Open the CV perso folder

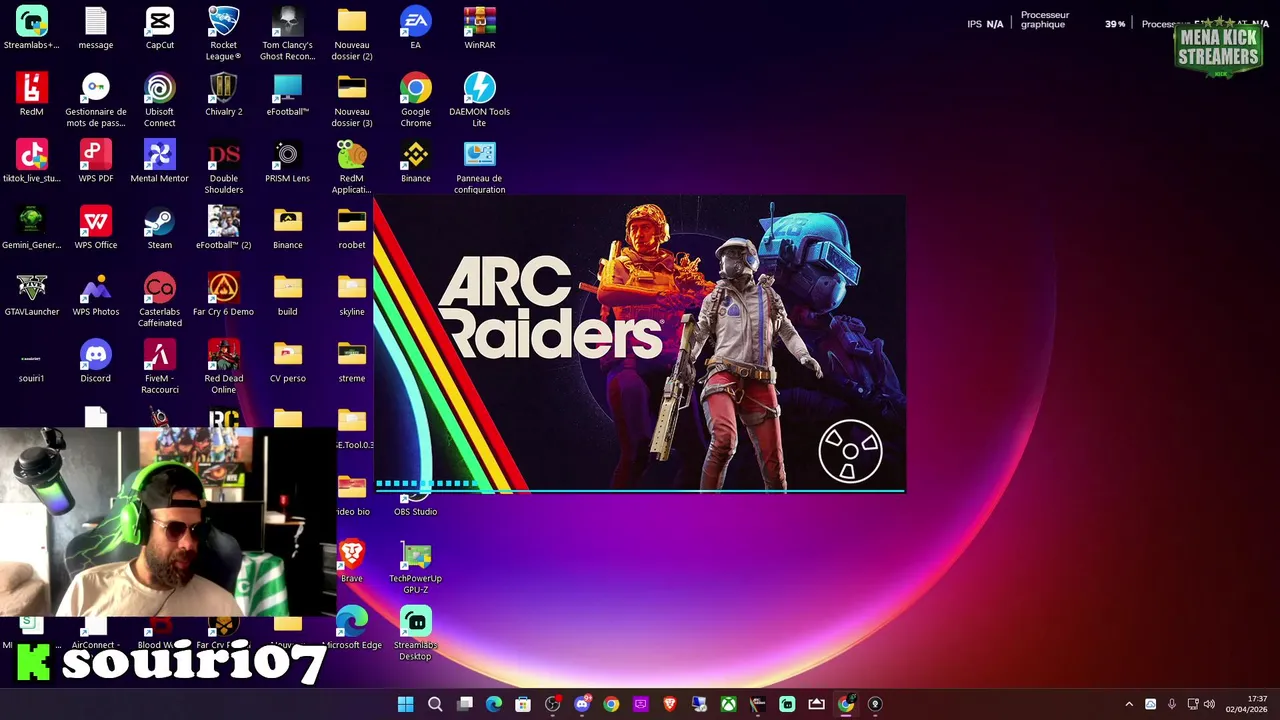(x=288, y=361)
